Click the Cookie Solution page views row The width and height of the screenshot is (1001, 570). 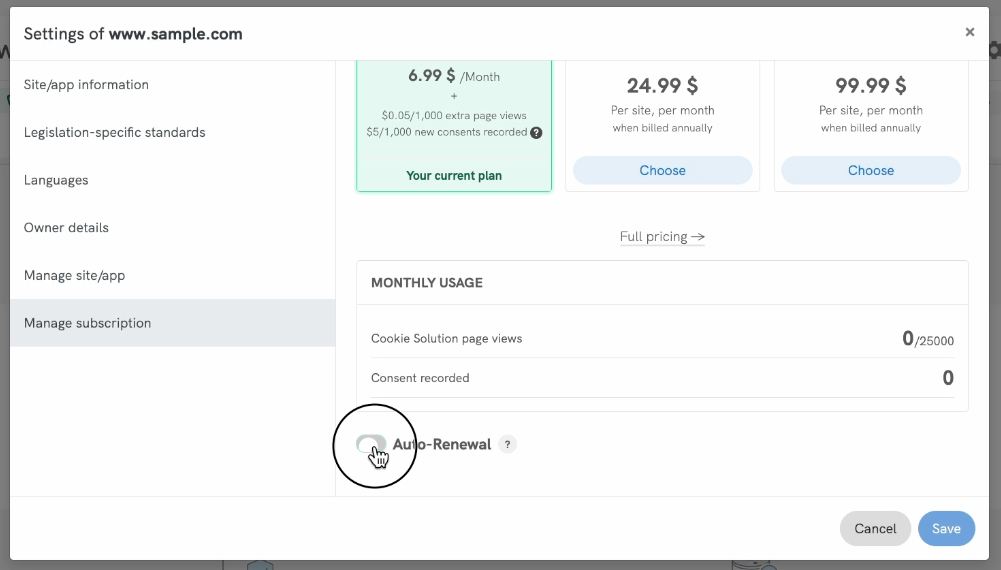click(x=662, y=339)
